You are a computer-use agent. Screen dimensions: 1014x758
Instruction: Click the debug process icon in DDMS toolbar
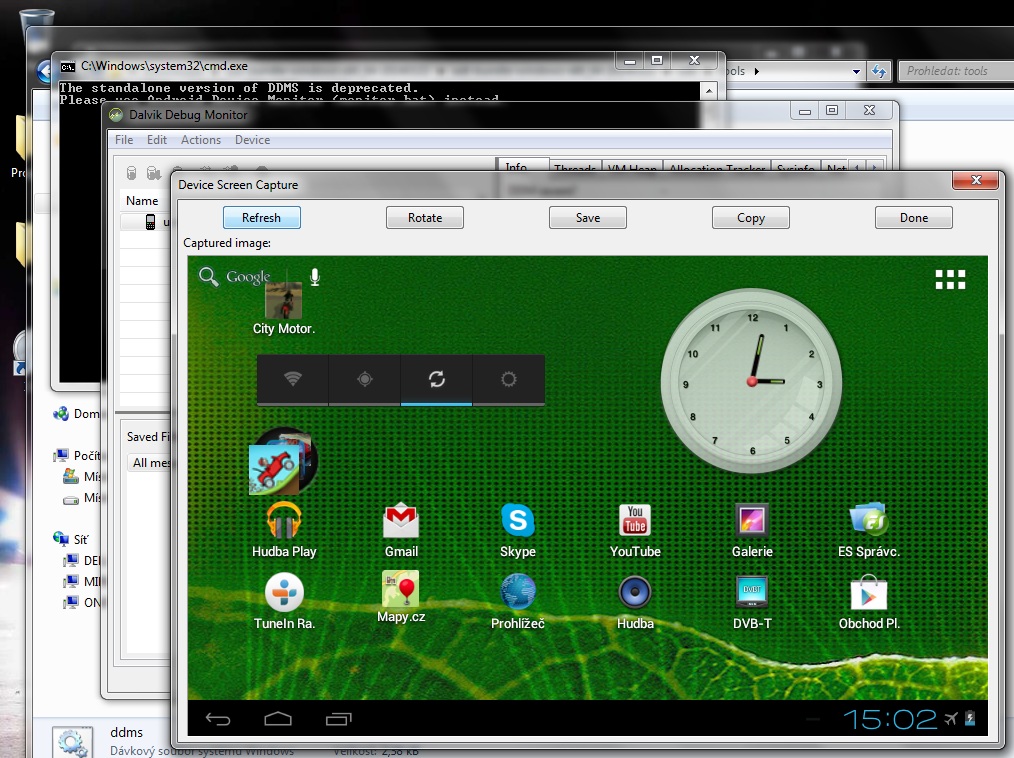tap(131, 173)
